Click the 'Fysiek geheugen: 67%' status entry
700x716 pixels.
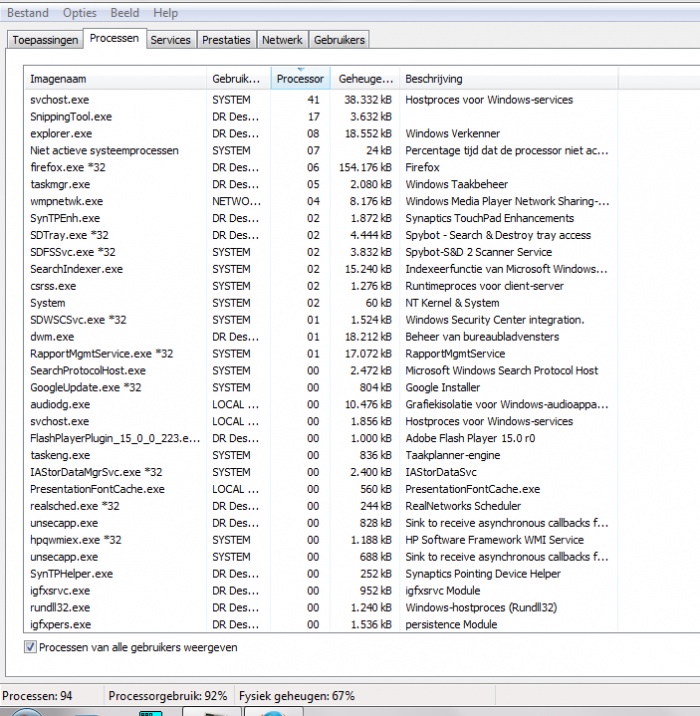click(297, 696)
